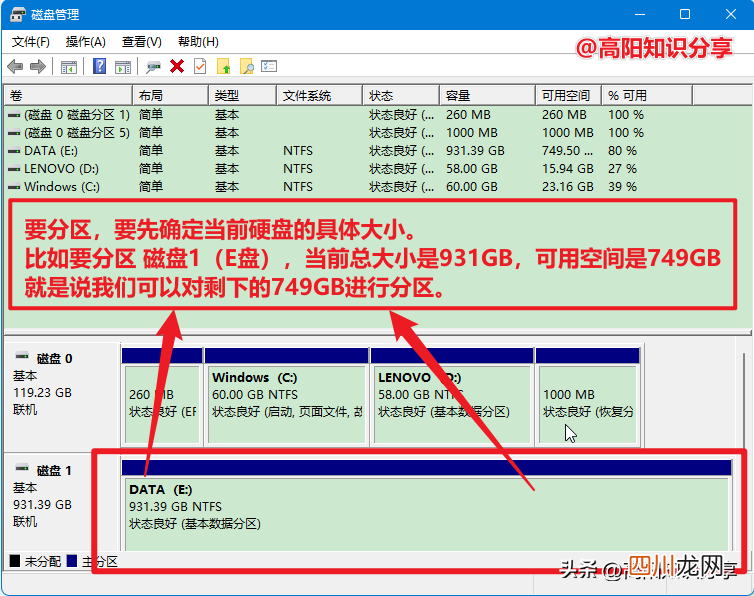
Task: Minimize the 磁盘管理 window
Action: tap(640, 14)
